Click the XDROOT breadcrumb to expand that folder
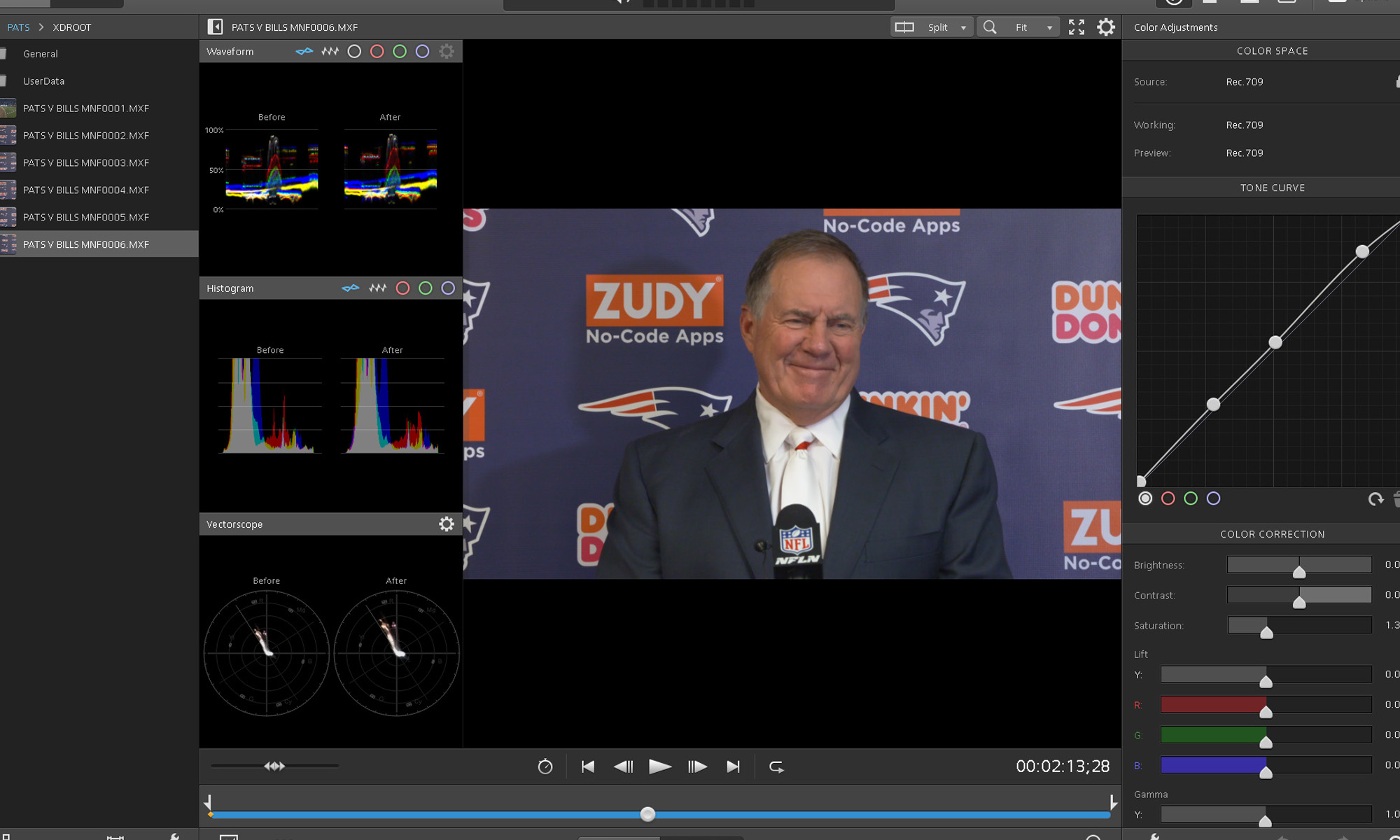This screenshot has height=840, width=1400. [71, 27]
